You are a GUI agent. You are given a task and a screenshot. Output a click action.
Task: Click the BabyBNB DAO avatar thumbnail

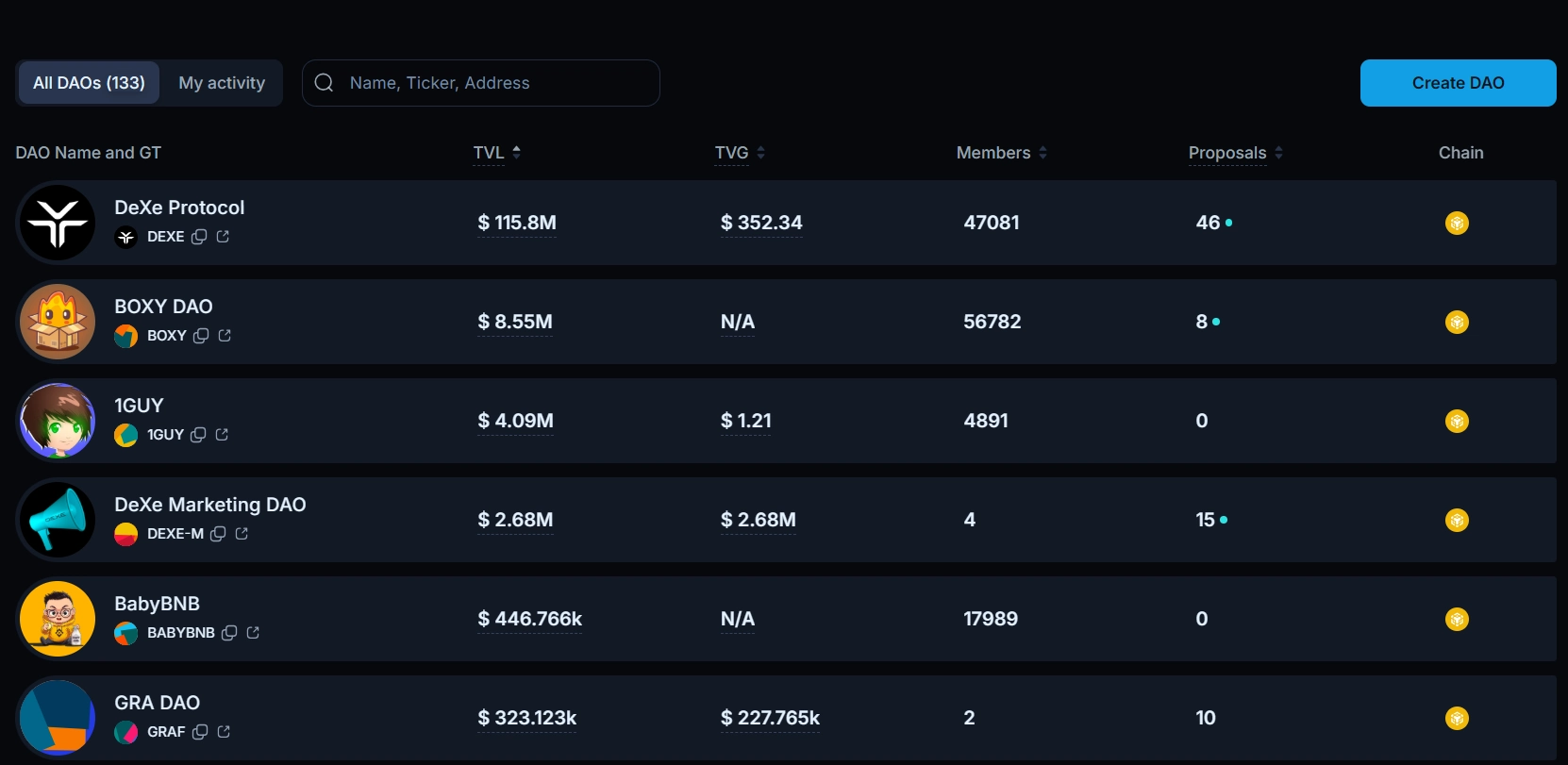tap(58, 619)
